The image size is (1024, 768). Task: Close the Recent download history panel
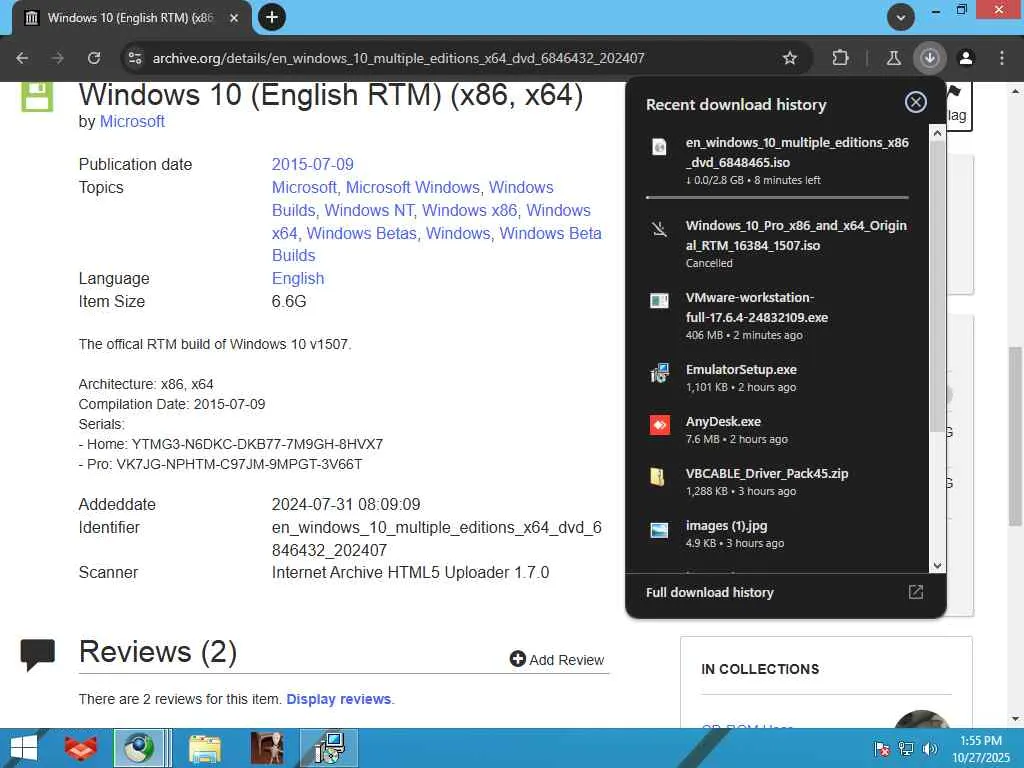coord(916,102)
